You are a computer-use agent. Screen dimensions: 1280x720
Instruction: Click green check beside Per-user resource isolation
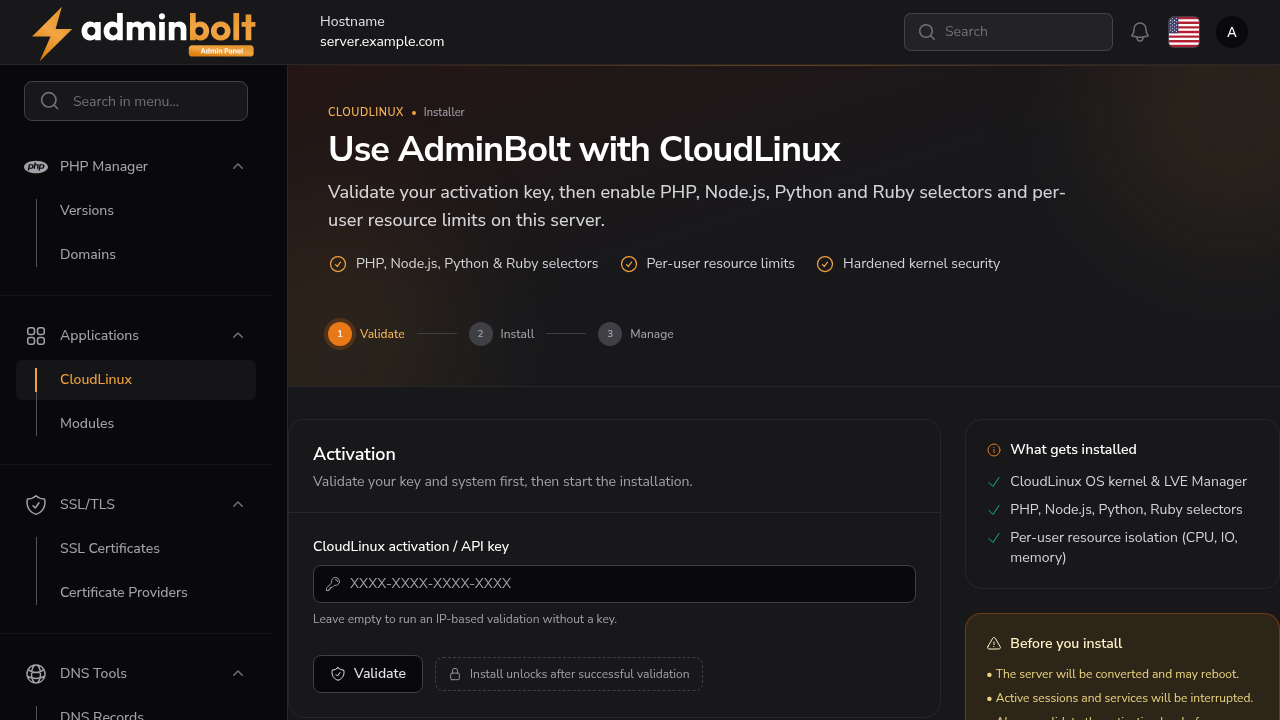pyautogui.click(x=994, y=538)
